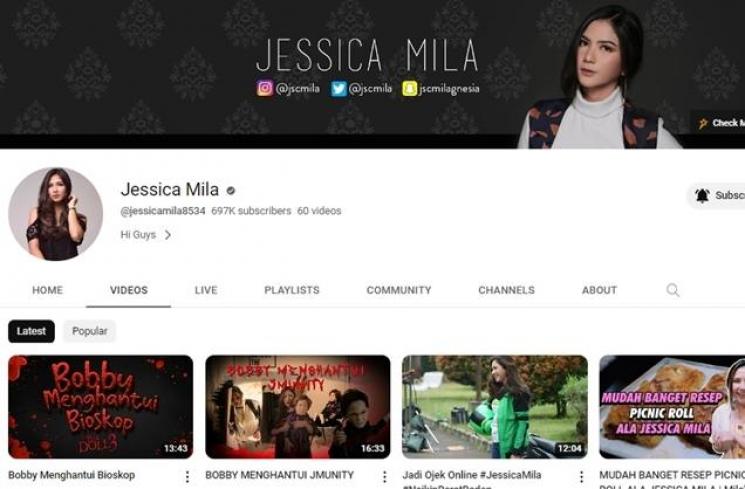
Task: Click the 697K subscribers text
Action: pyautogui.click(x=251, y=211)
